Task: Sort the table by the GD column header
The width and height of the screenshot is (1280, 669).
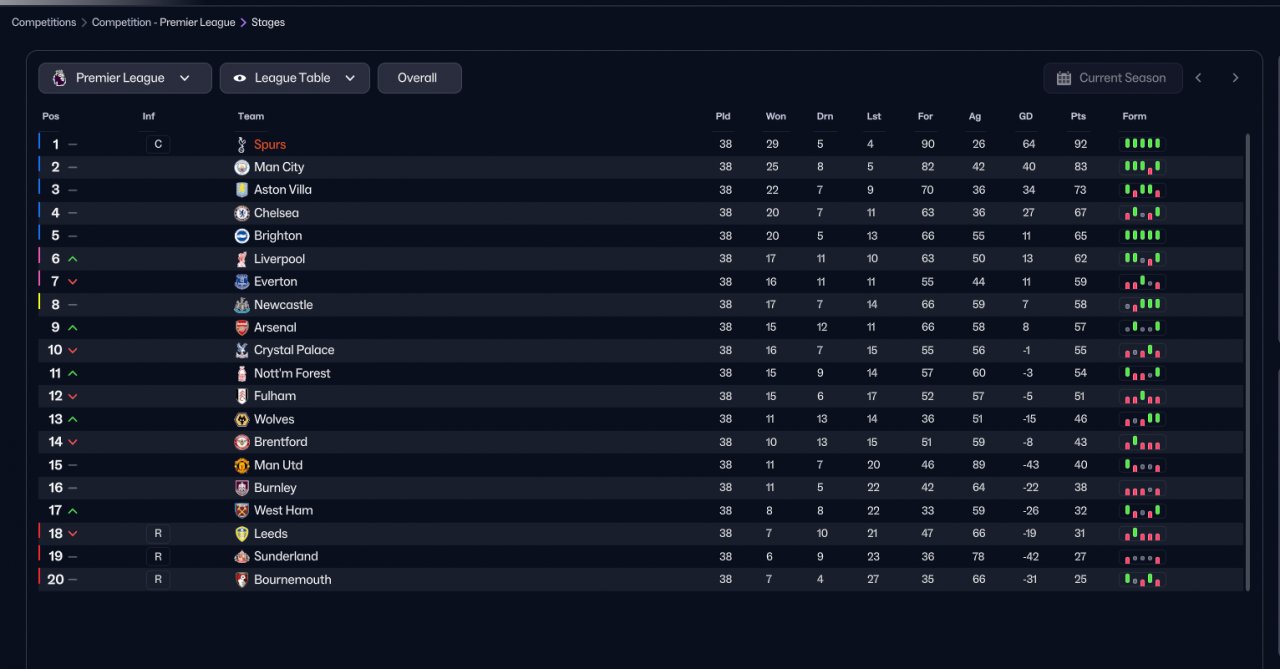Action: [x=1025, y=117]
